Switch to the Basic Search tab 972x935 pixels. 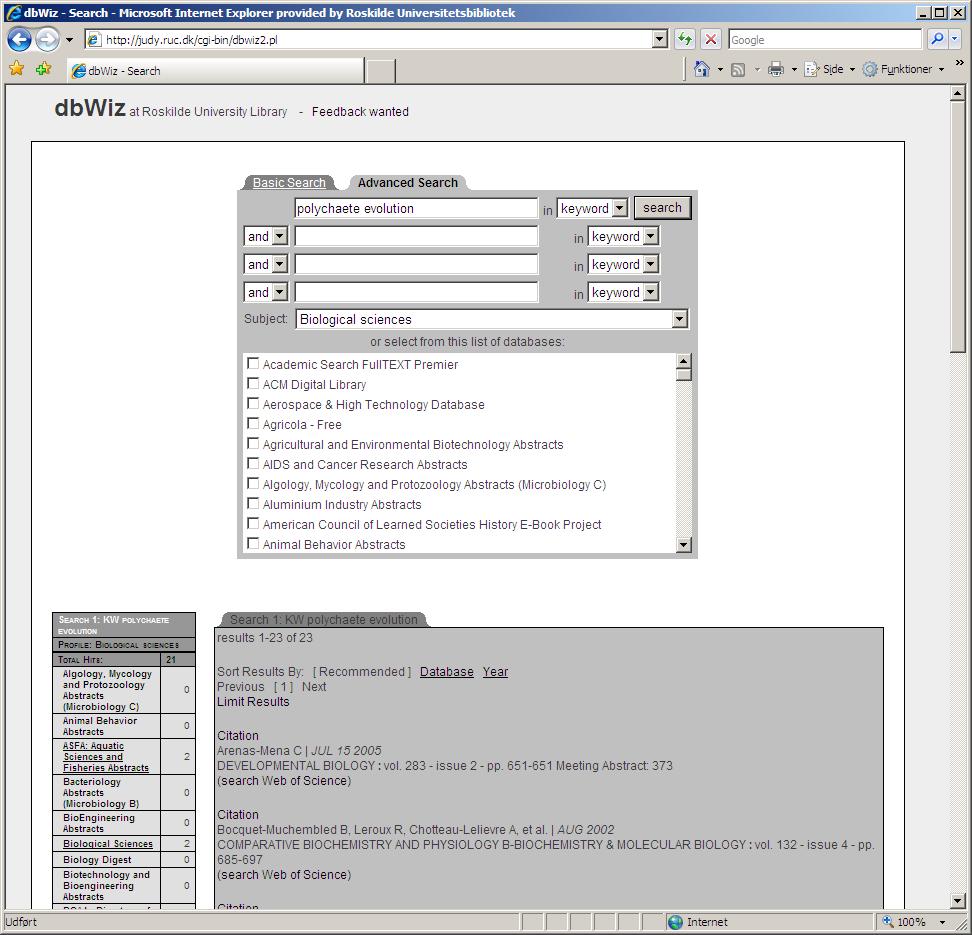point(289,183)
